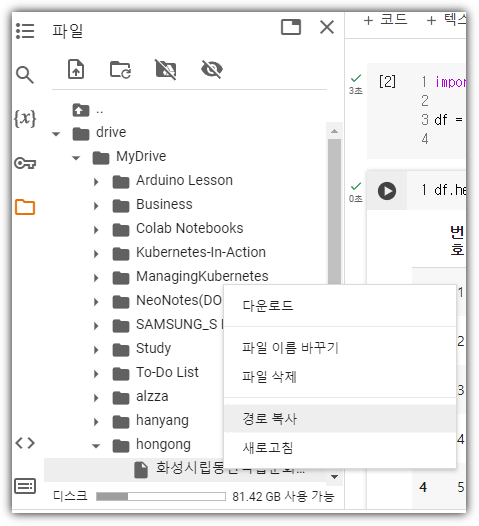Expand the ManagingKubernetes folder arrow

(96, 278)
